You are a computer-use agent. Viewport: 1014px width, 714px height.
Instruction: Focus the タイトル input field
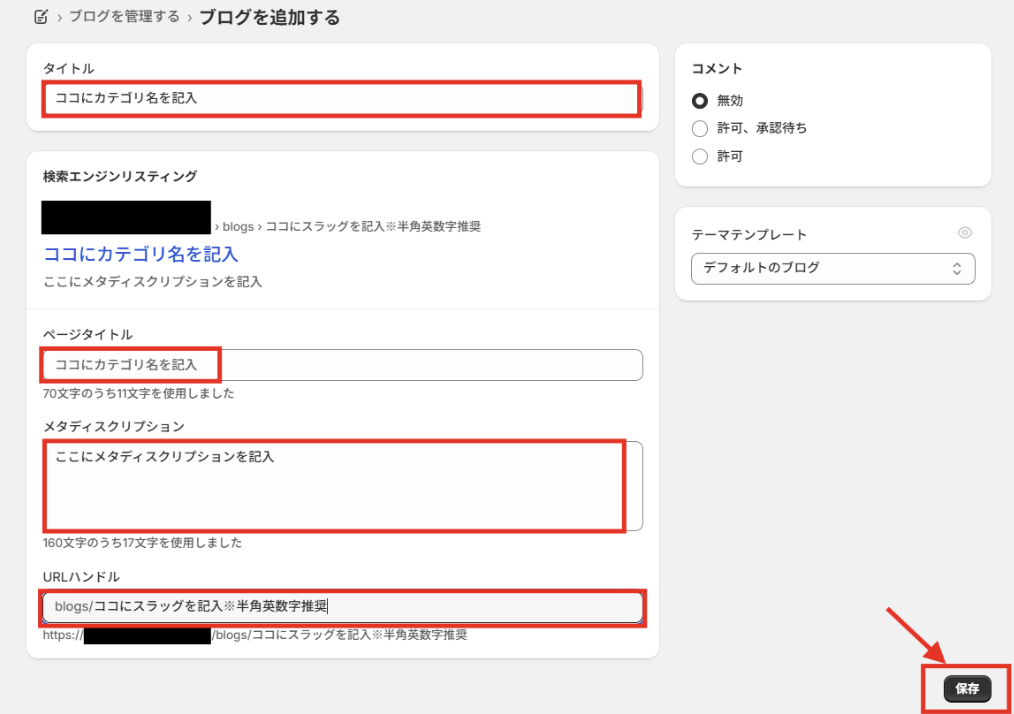pyautogui.click(x=340, y=99)
